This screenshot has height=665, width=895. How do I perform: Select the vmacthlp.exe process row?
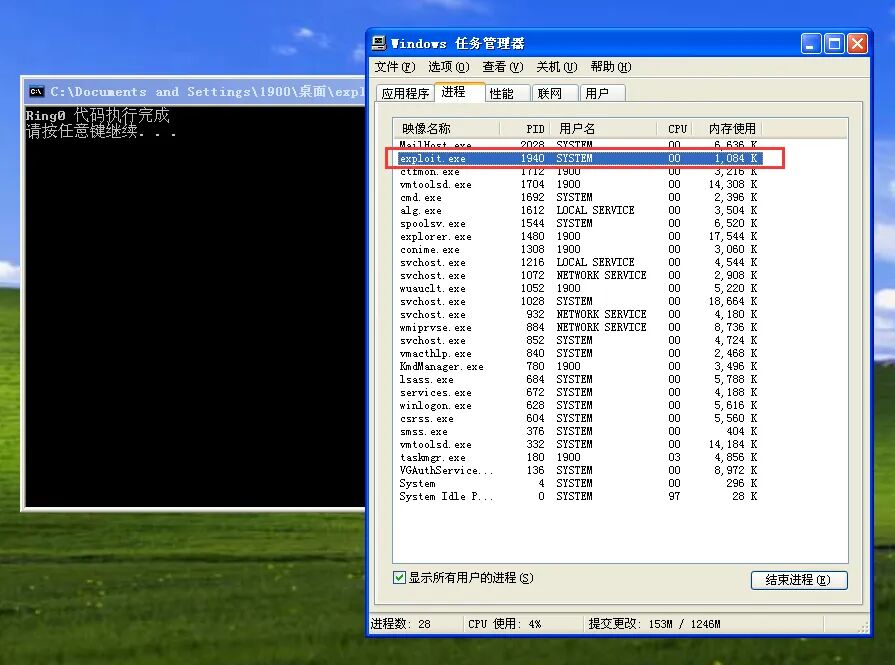(x=579, y=353)
